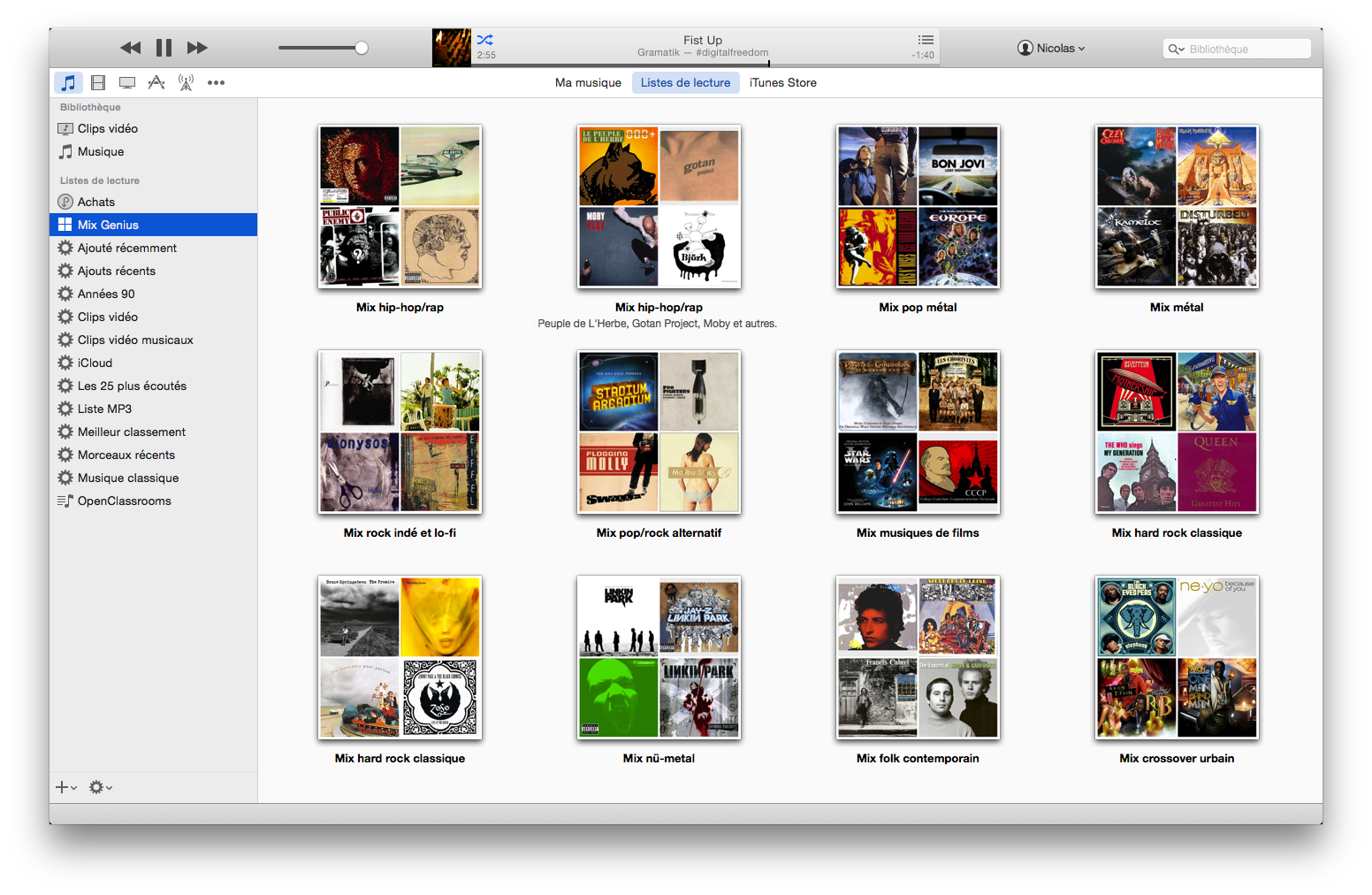Open Meilleur classement playlist
Screen dimensions: 1372x895
[154, 432]
